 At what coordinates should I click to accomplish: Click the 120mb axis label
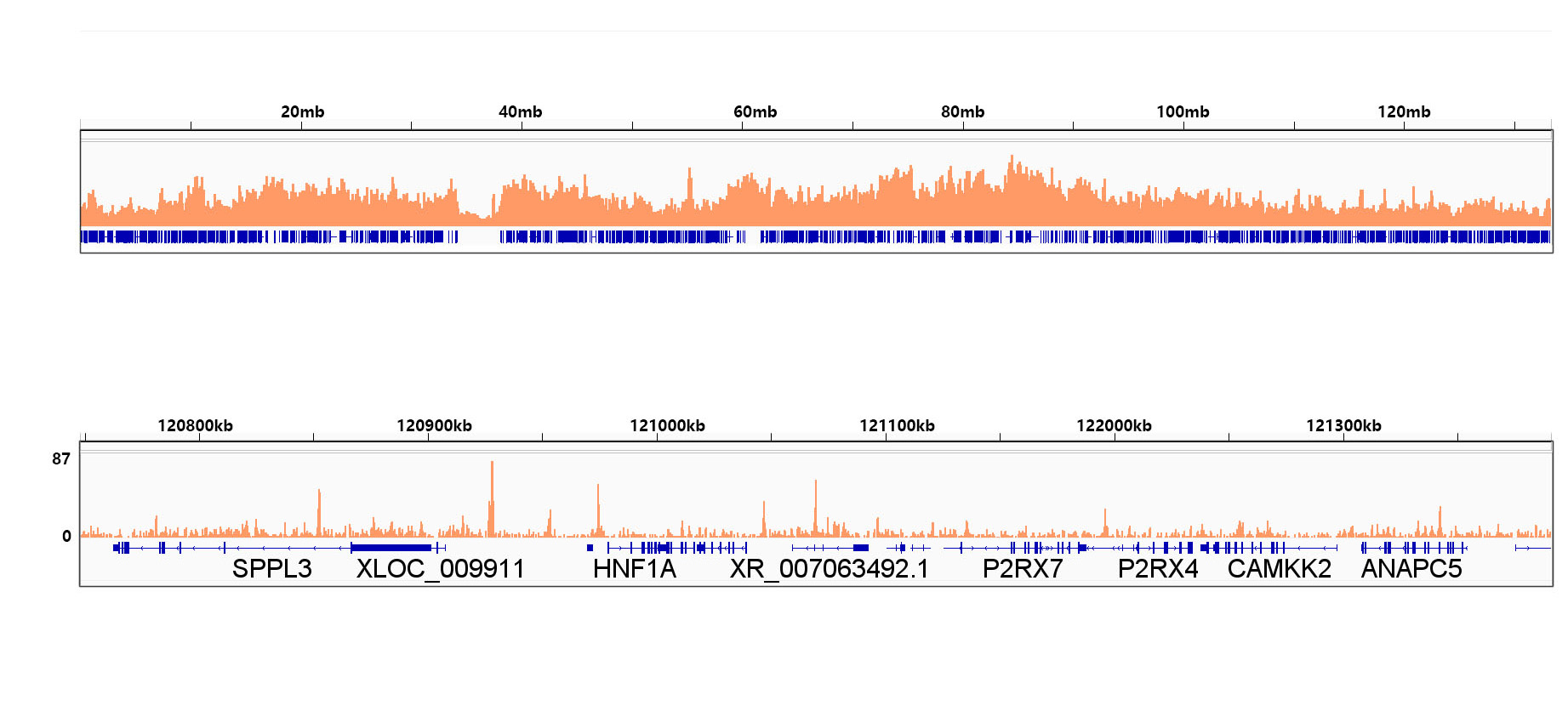coord(1404,111)
